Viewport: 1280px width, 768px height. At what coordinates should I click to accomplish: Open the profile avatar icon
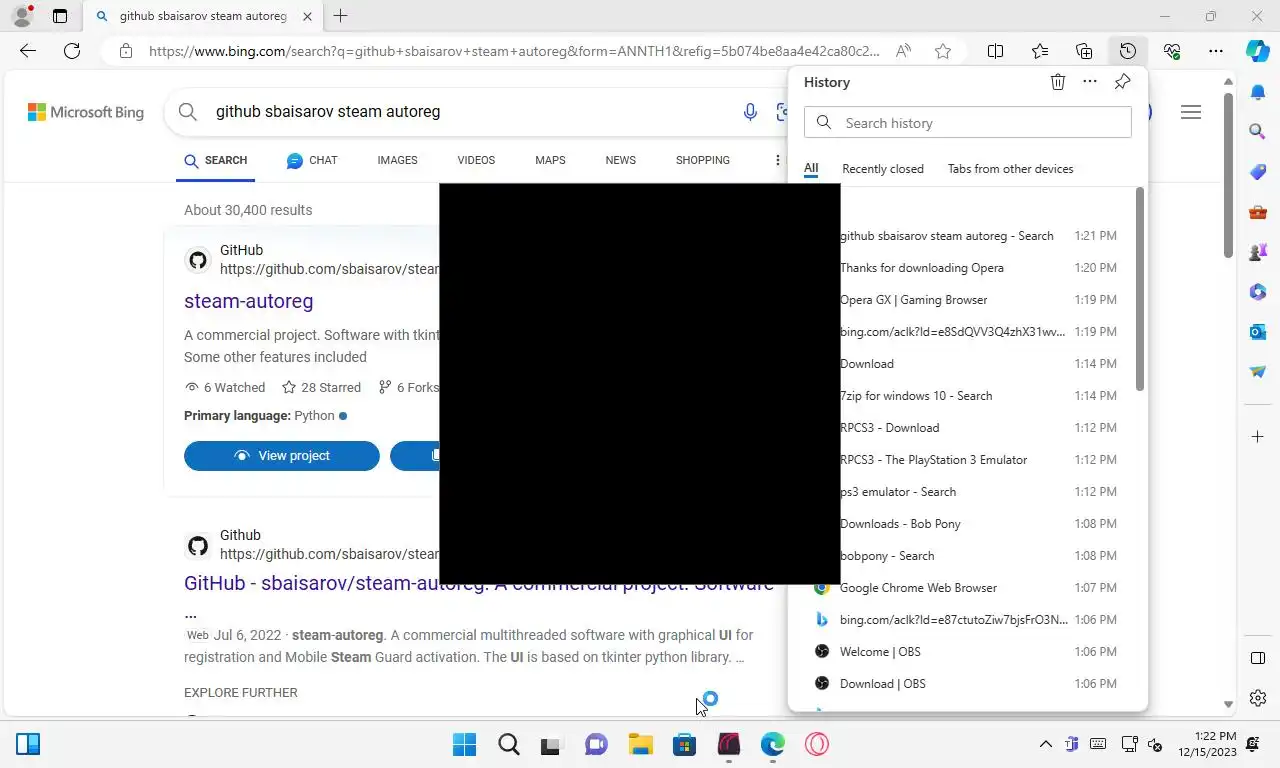22,16
